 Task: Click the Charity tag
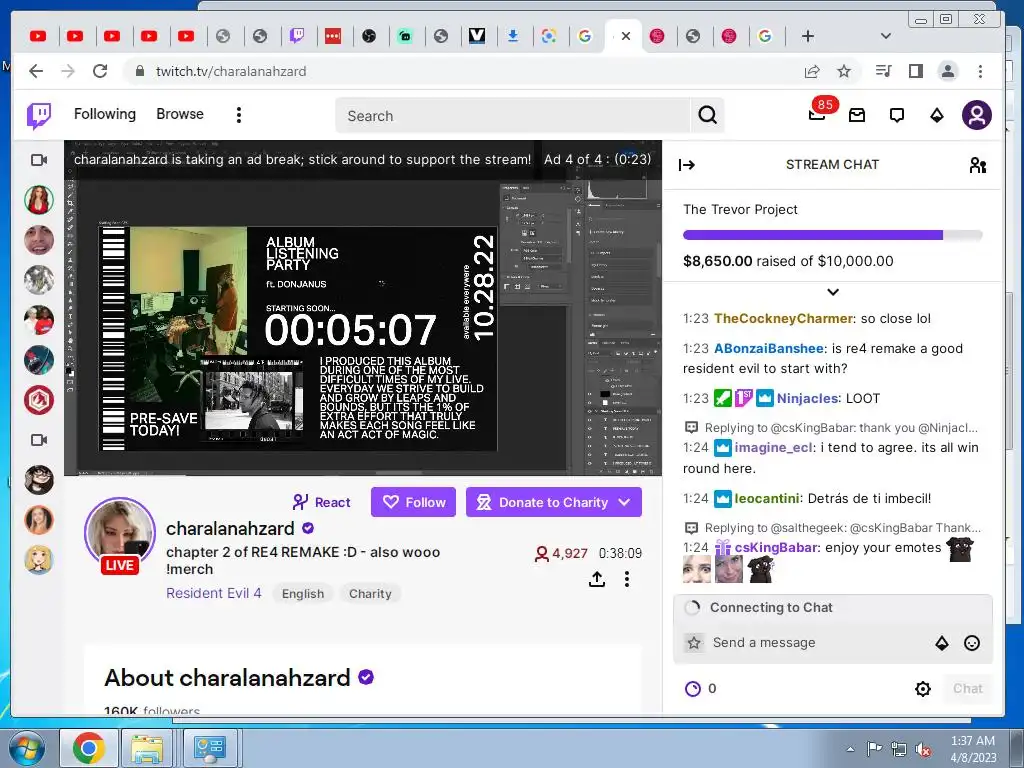coord(370,594)
